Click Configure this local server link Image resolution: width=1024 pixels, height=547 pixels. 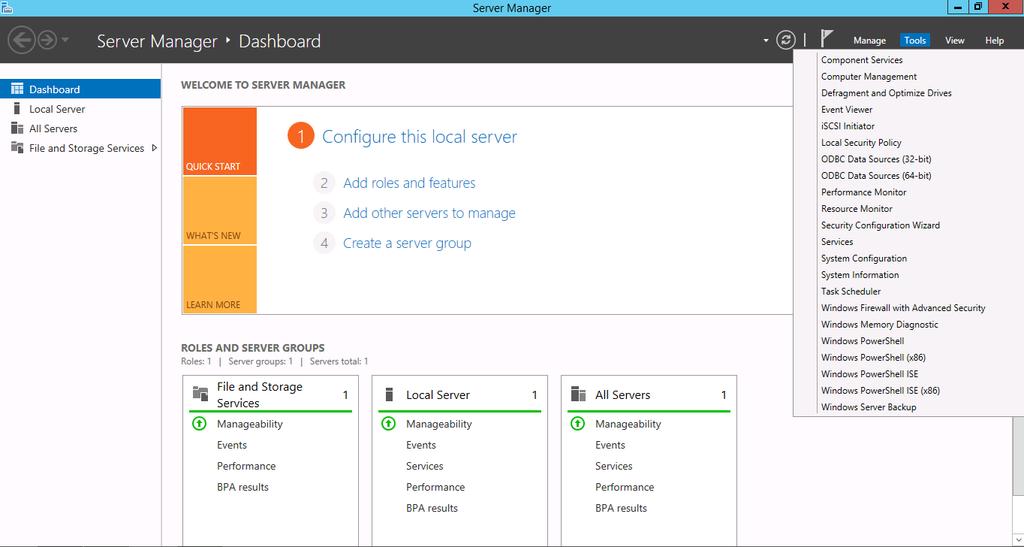click(x=419, y=137)
